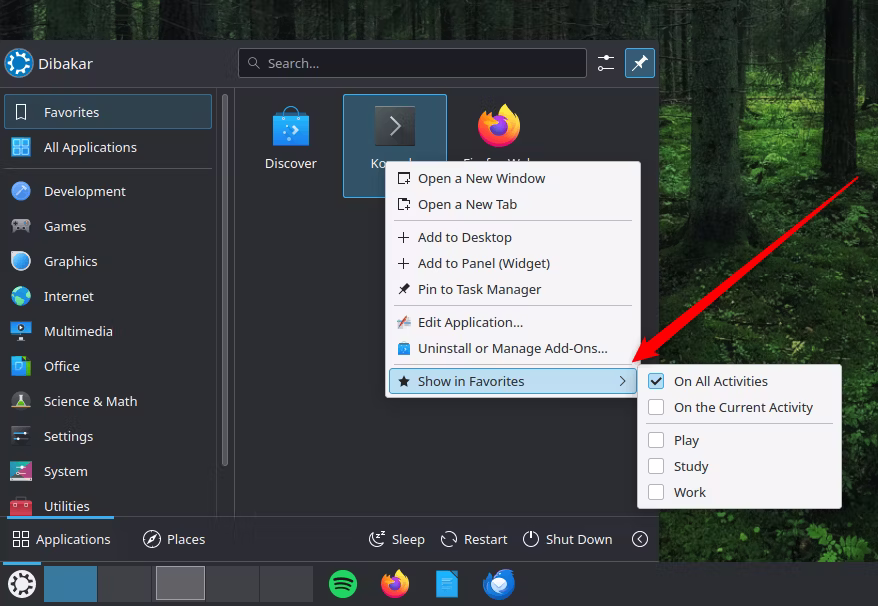
Task: Open Thunderbird from the taskbar
Action: 498,583
